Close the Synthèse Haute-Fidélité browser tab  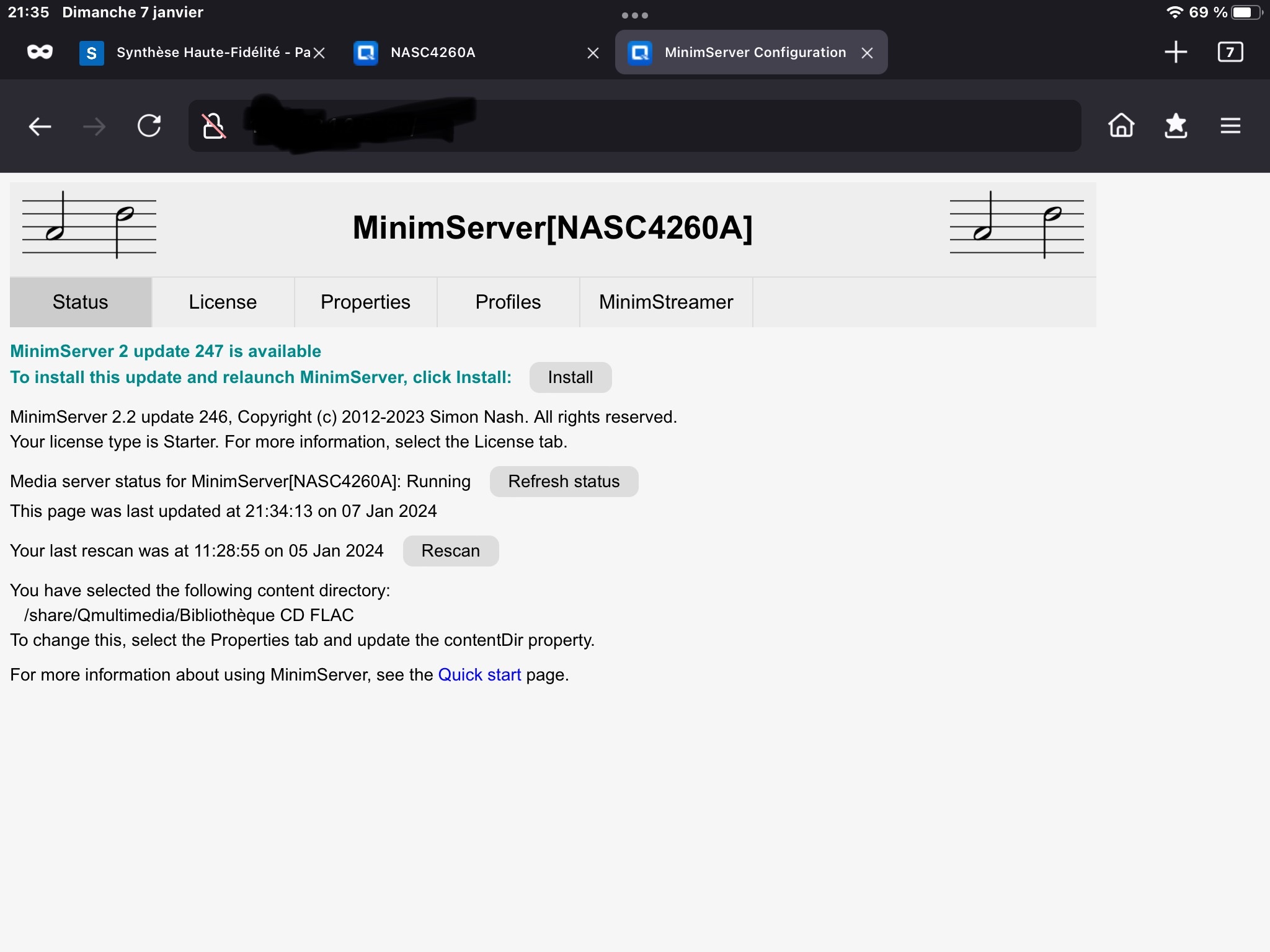[319, 53]
